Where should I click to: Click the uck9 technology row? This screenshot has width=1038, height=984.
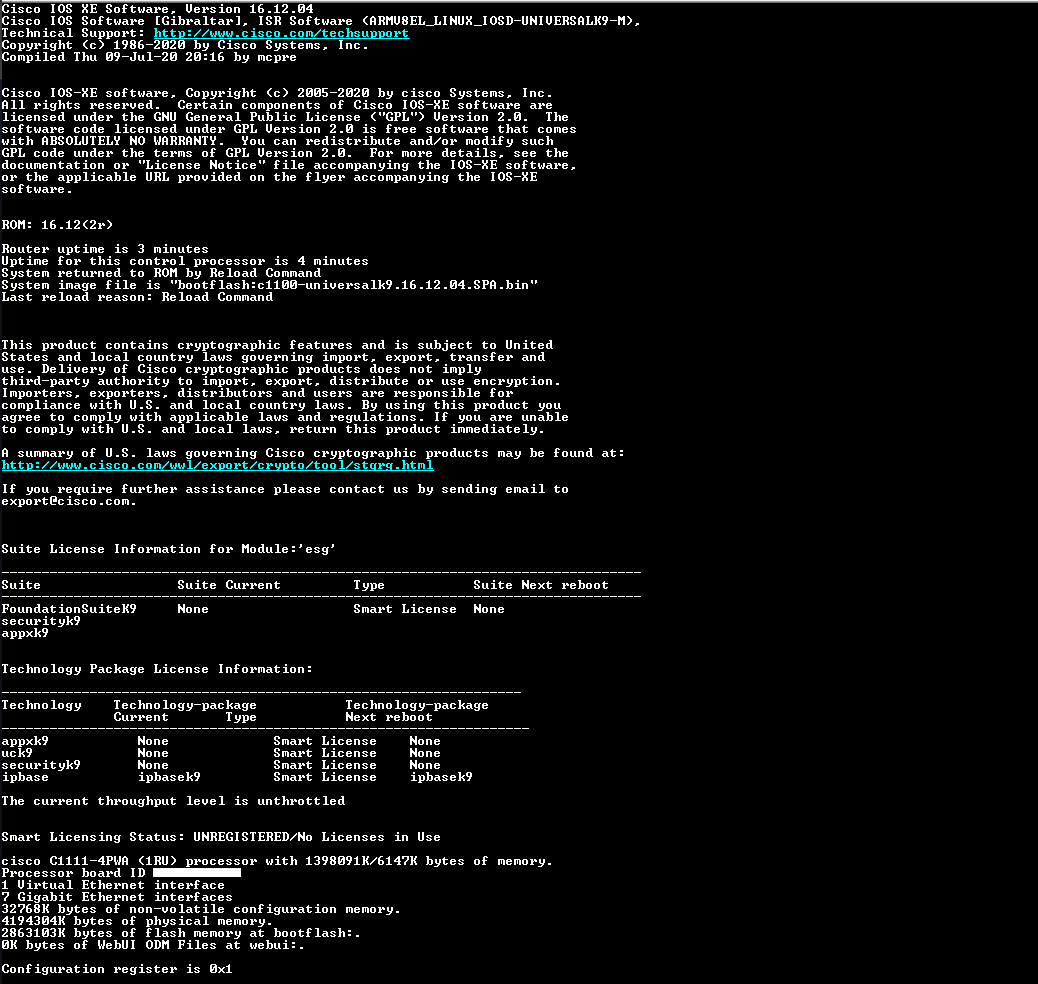point(237,753)
